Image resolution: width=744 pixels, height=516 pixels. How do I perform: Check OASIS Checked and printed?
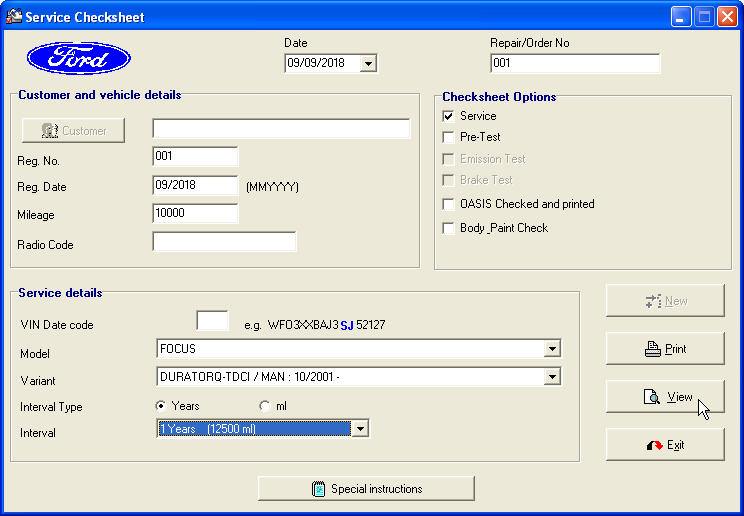pyautogui.click(x=448, y=204)
